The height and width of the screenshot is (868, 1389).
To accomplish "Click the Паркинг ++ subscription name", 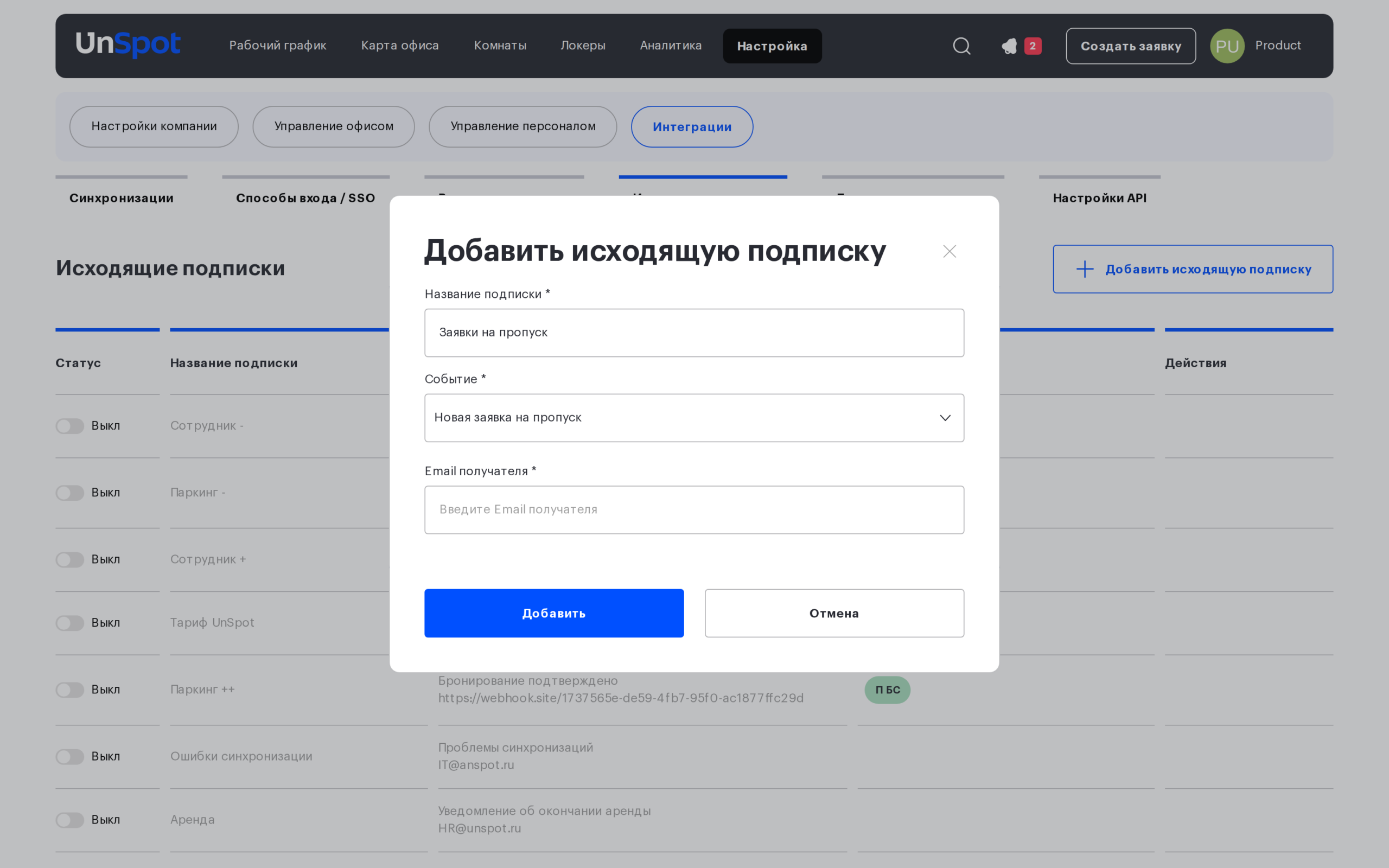I will pyautogui.click(x=202, y=690).
